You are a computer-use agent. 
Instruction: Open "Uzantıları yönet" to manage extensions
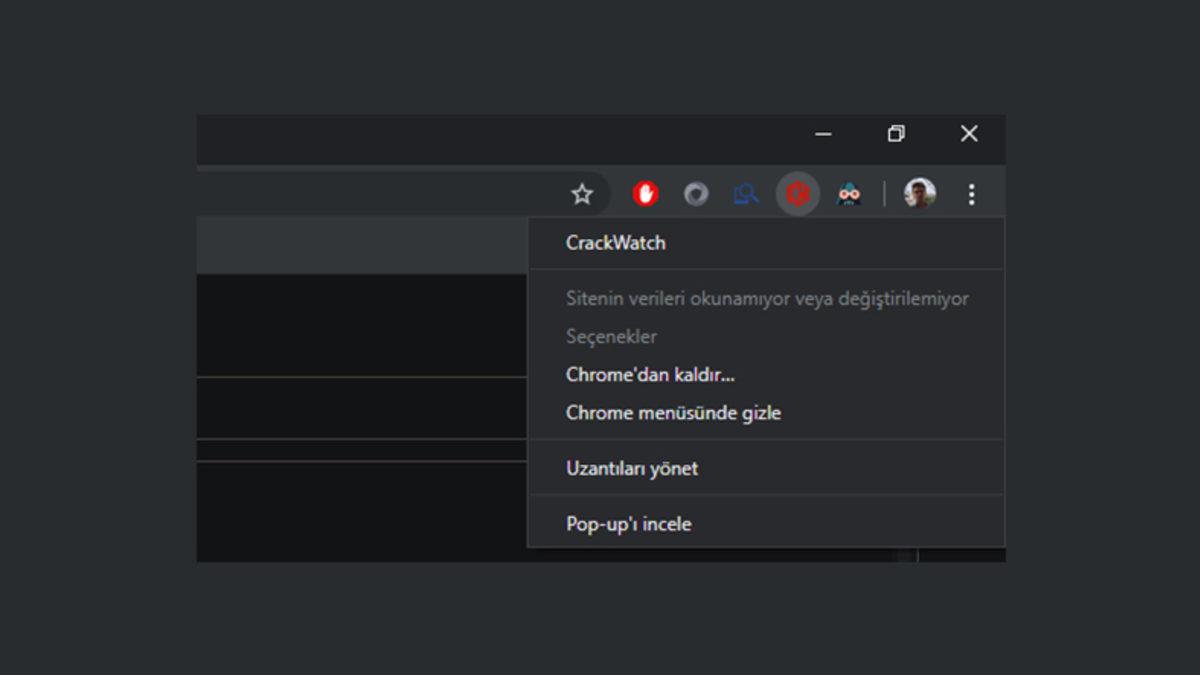(632, 469)
